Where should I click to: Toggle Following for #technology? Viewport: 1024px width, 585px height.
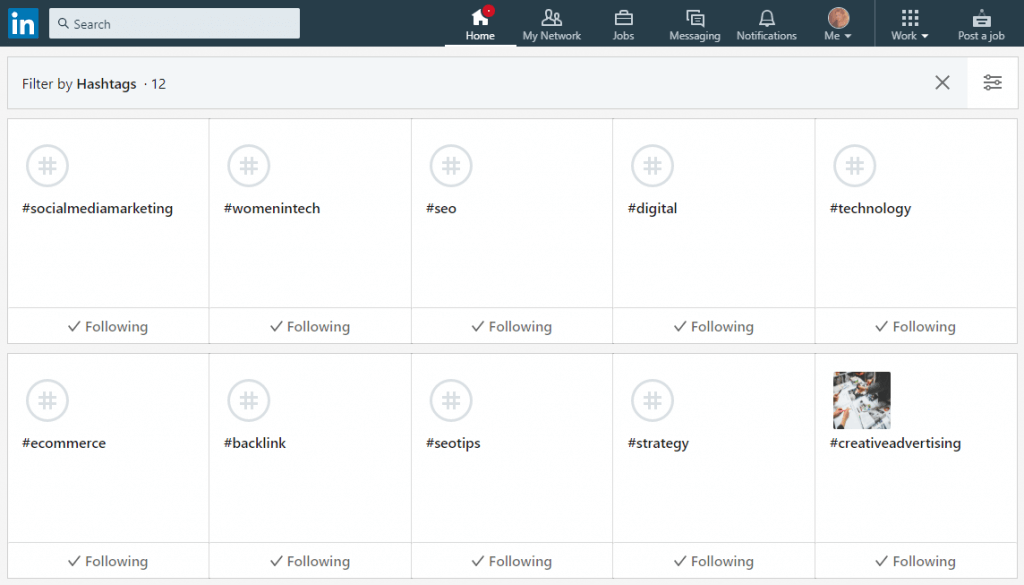[x=916, y=326]
